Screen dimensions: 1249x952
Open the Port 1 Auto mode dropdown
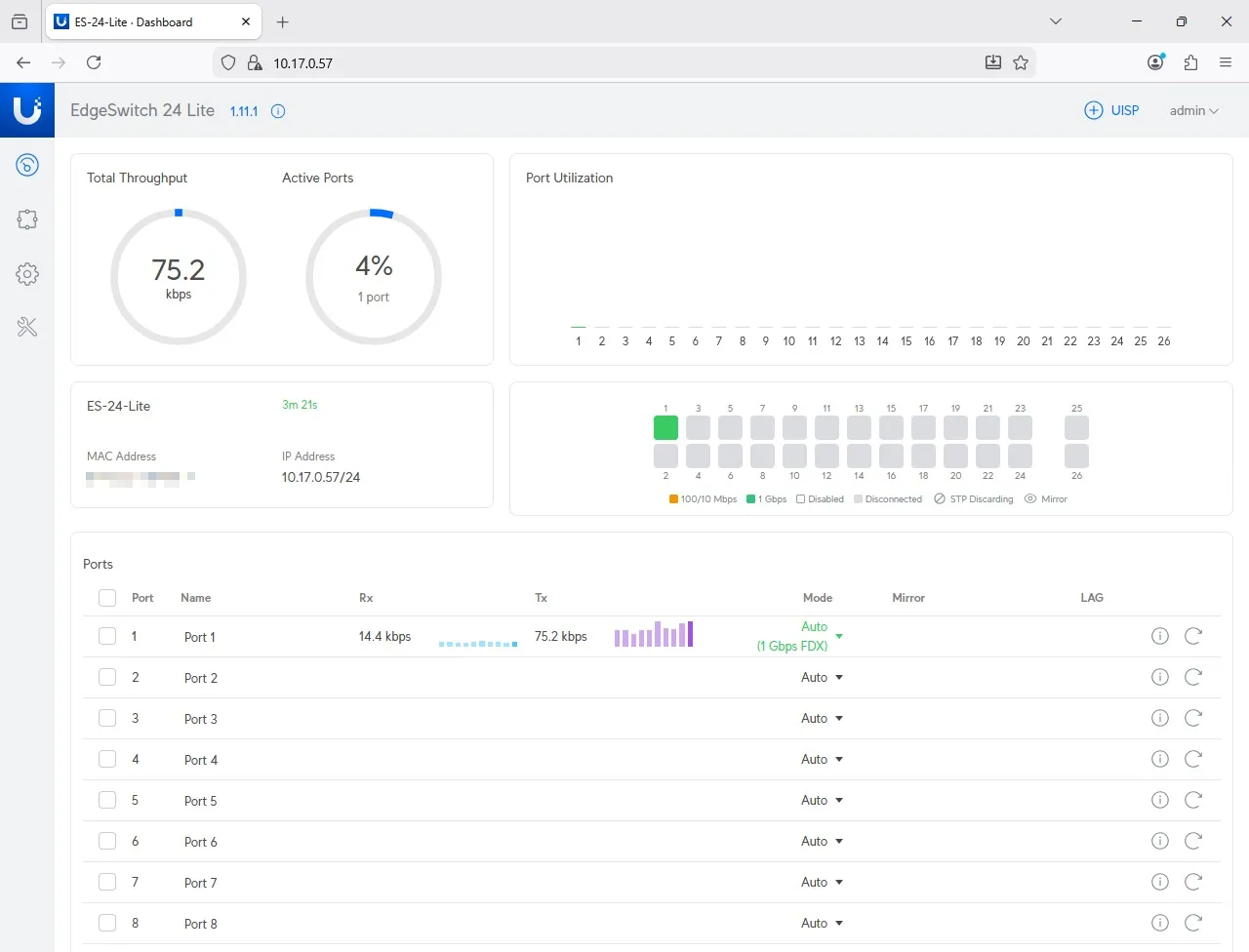[838, 636]
